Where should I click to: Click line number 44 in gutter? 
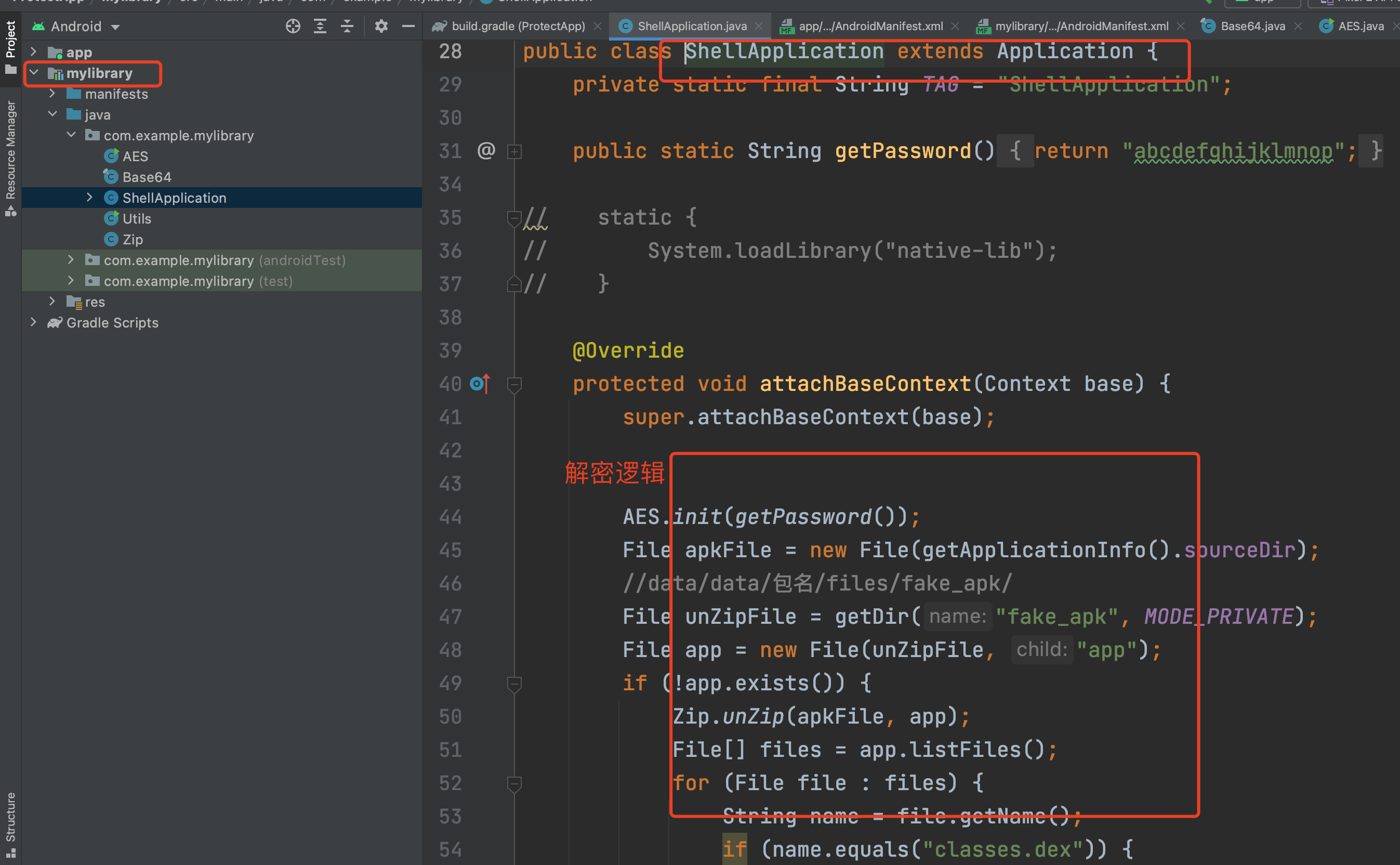coord(450,517)
